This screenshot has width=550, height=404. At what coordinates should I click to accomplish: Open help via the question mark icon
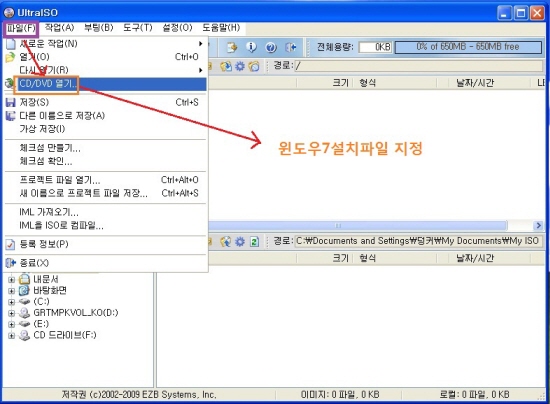click(271, 47)
